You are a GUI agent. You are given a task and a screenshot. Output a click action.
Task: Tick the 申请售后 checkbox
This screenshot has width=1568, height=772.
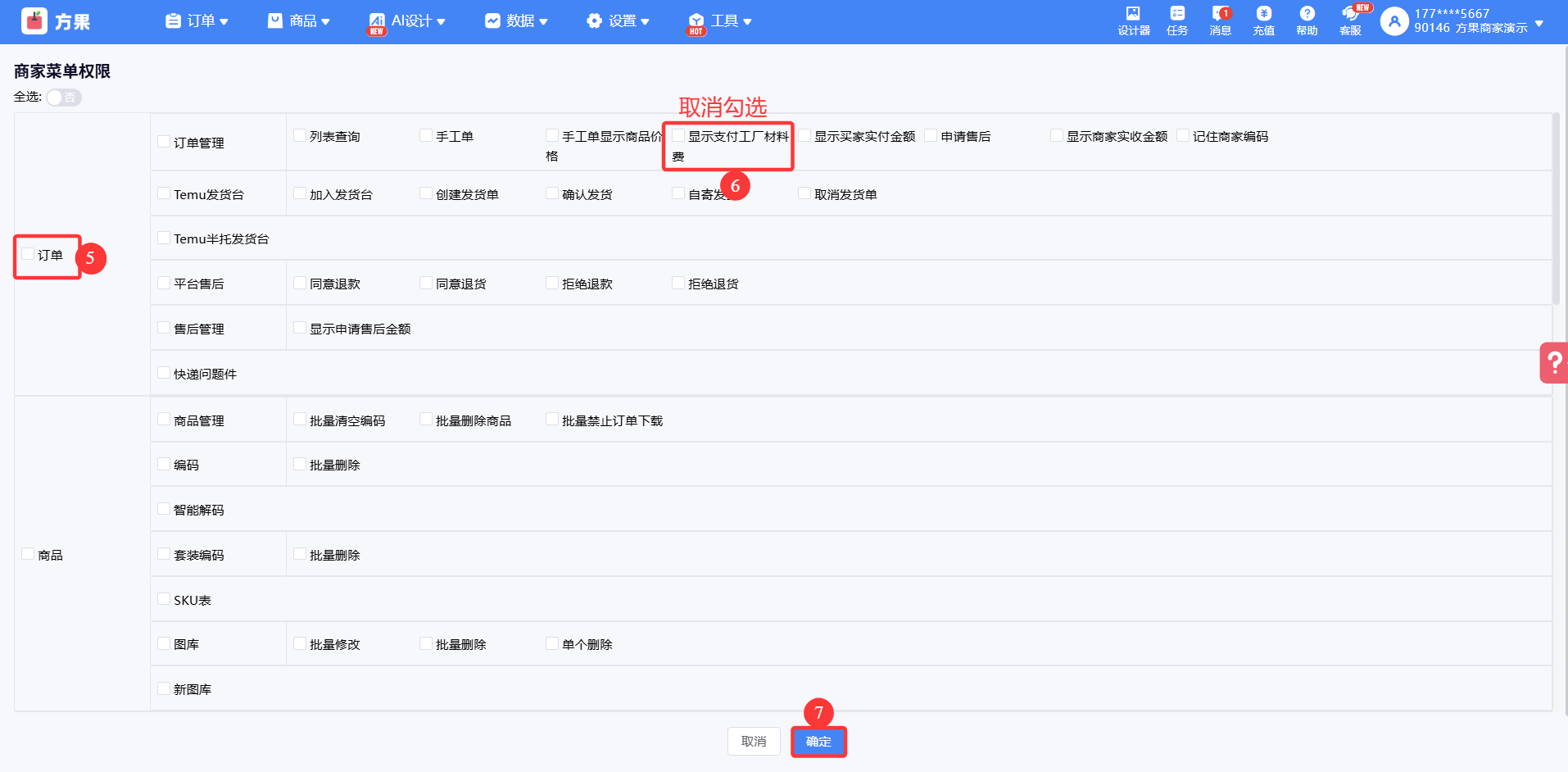point(931,135)
